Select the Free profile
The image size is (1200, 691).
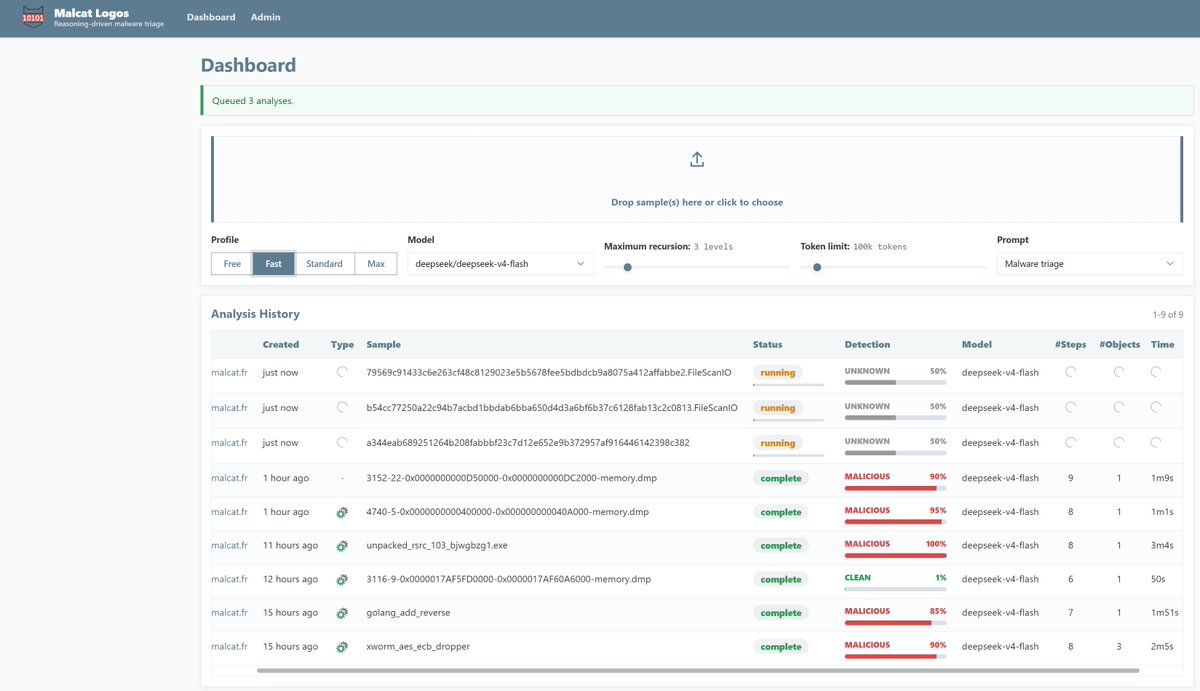click(x=232, y=264)
